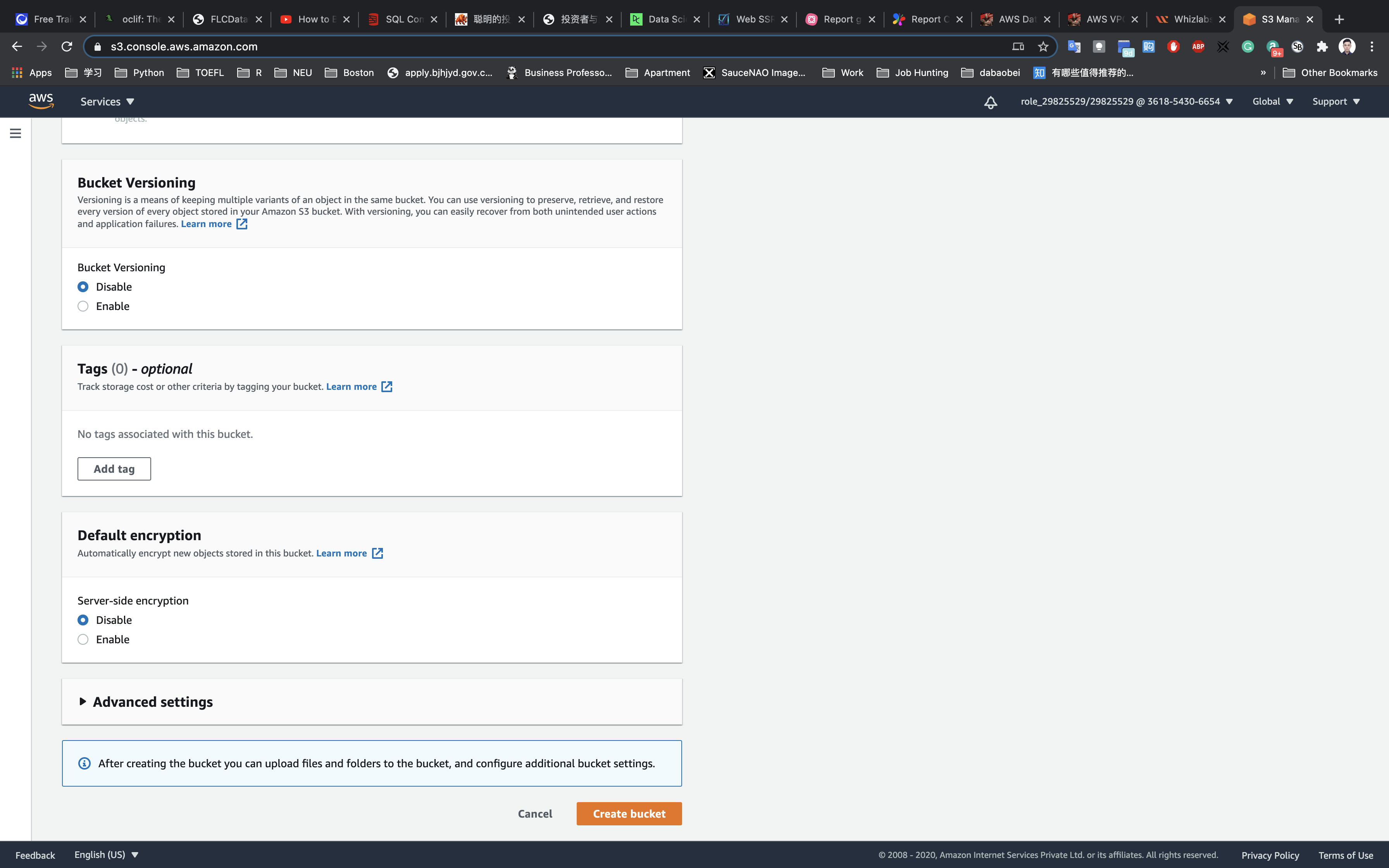Click the bookmark star icon in address bar
This screenshot has height=868, width=1389.
point(1043,46)
